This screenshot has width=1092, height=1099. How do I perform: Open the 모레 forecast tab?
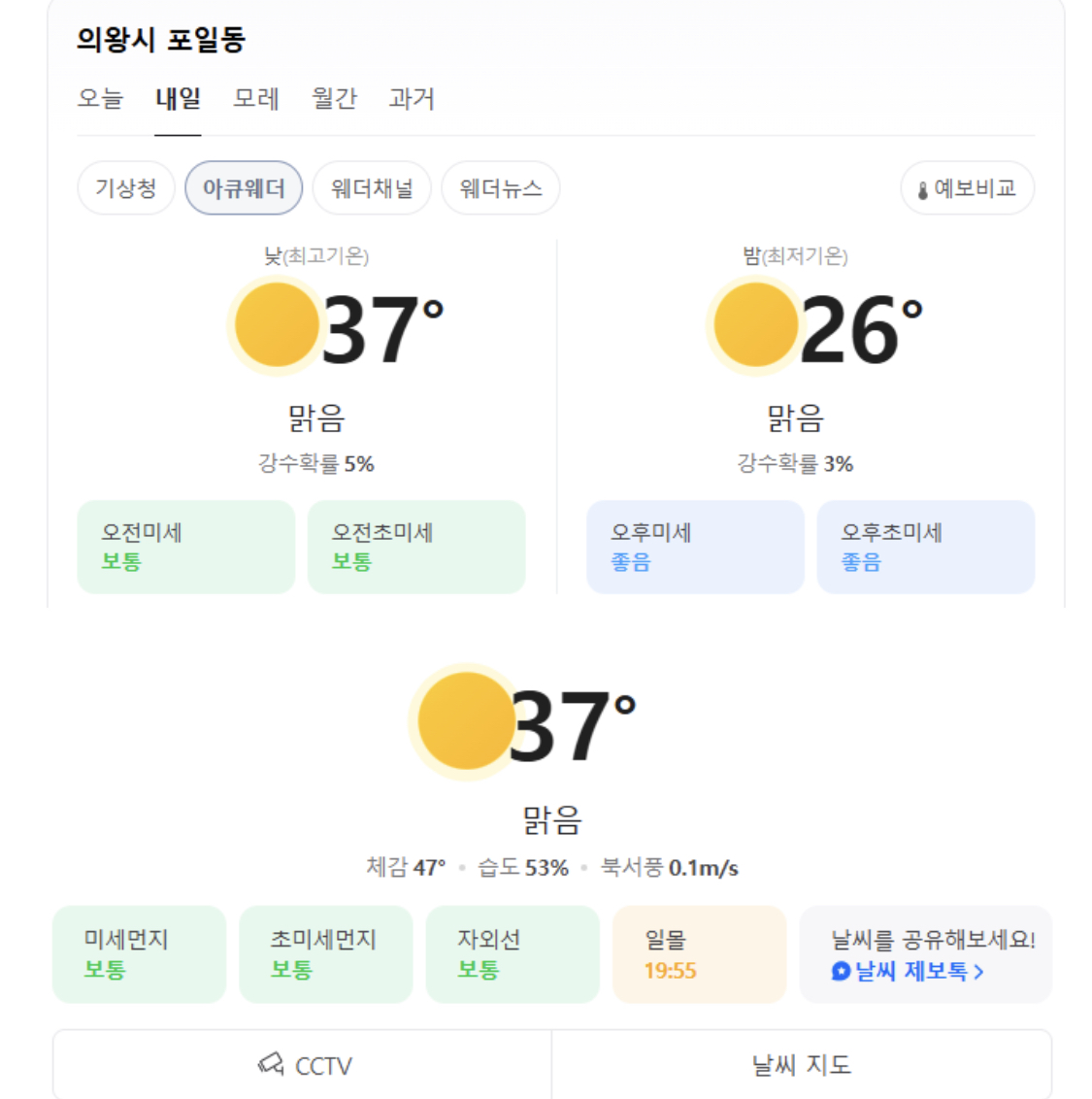coord(256,99)
